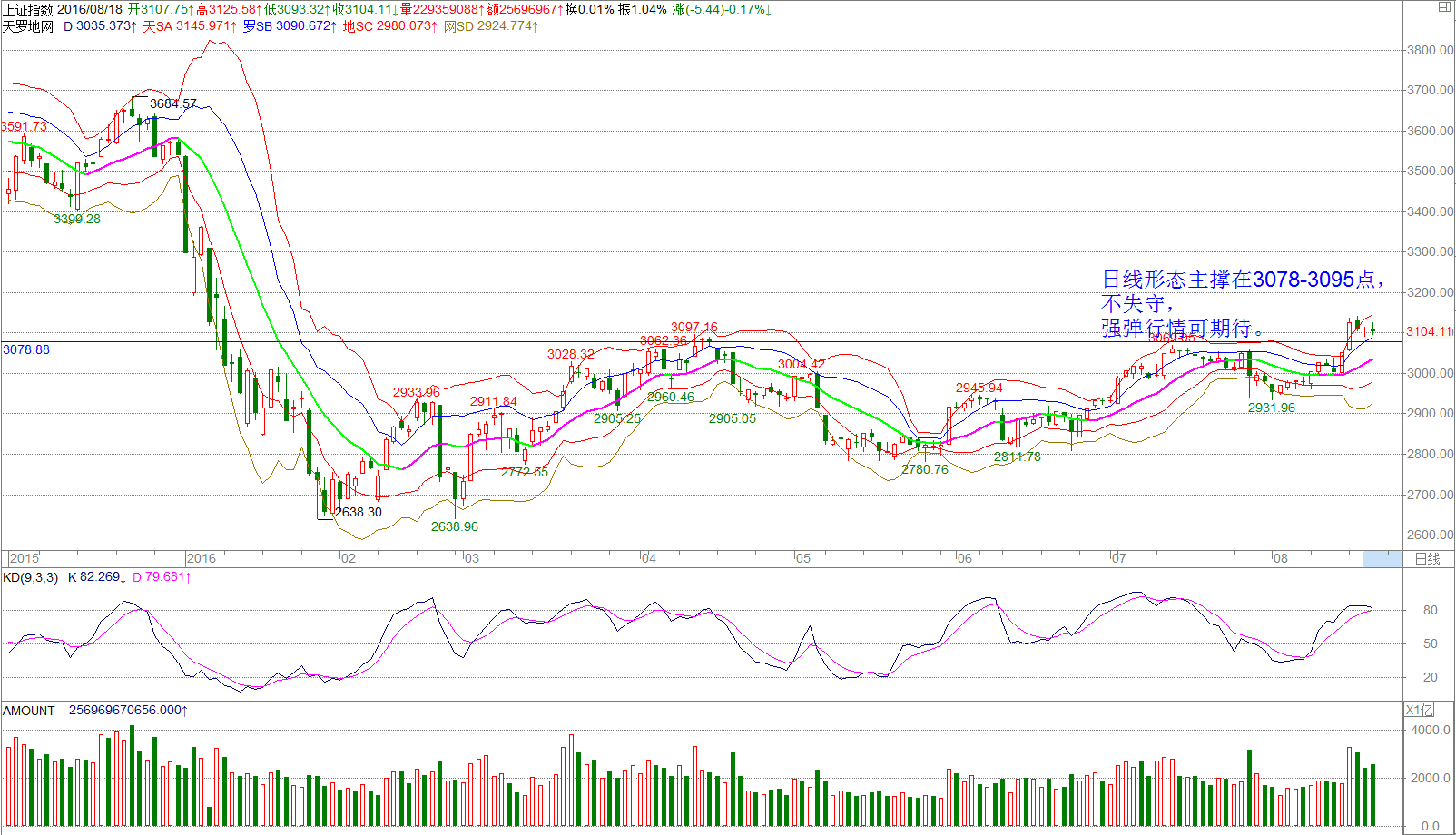The height and width of the screenshot is (835, 1456).
Task: Click the 4000.0 amount axis label
Action: click(x=1430, y=730)
